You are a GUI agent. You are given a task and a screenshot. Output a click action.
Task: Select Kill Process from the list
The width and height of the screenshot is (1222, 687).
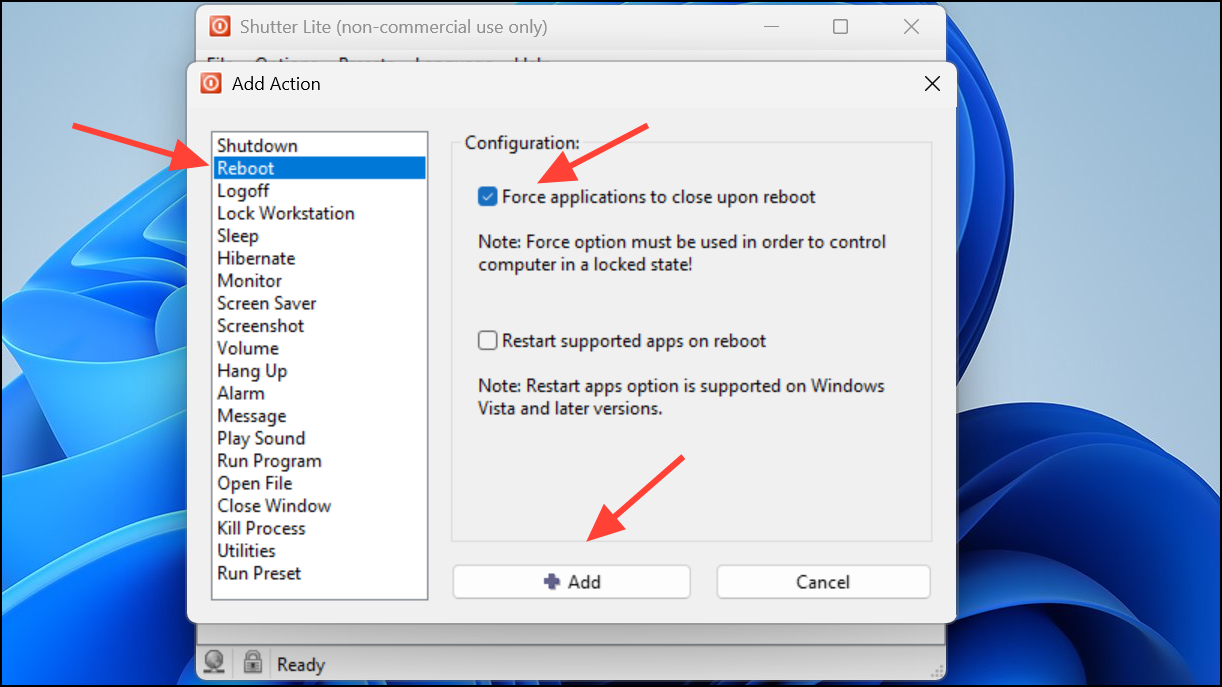[x=320, y=528]
